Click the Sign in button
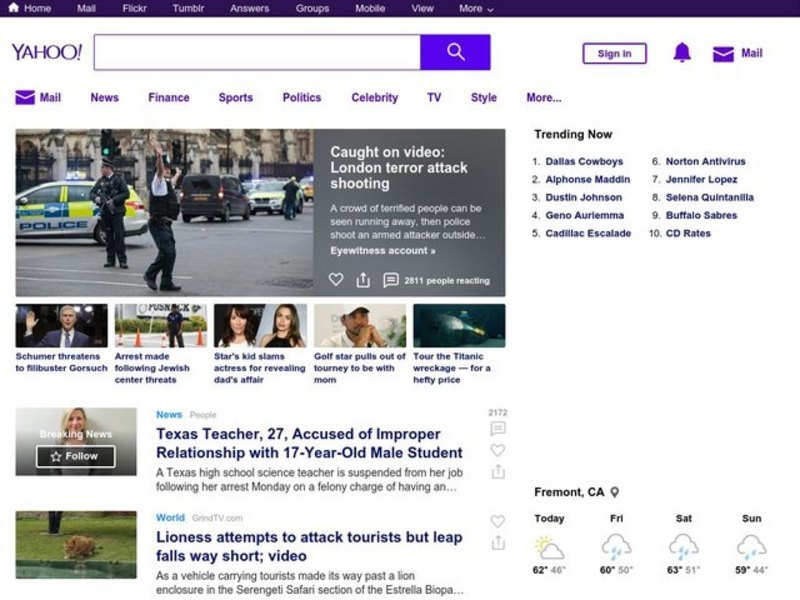The height and width of the screenshot is (600, 800). [614, 54]
